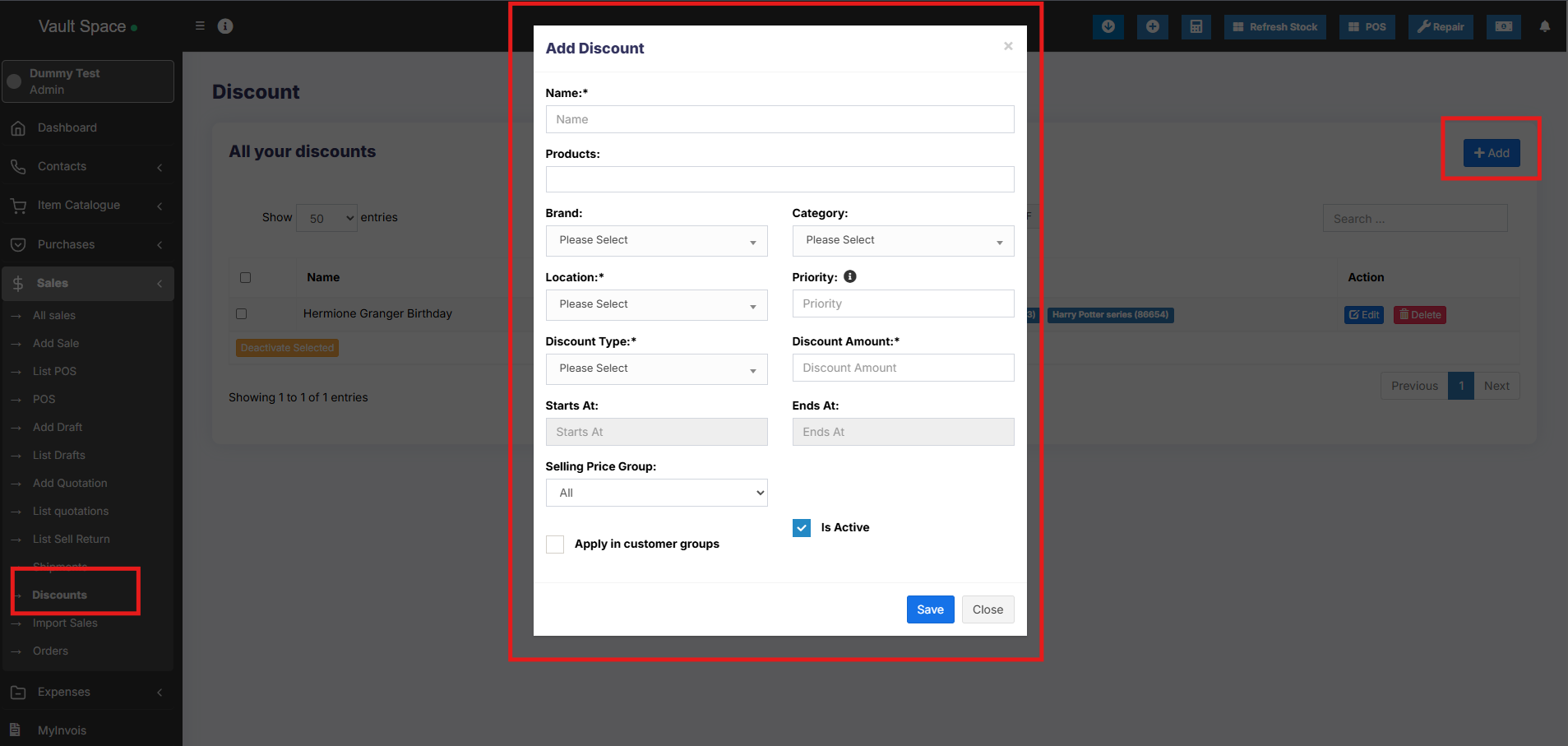Open Discounts in the Sales submenu
Viewport: 1568px width, 746px height.
tap(59, 595)
